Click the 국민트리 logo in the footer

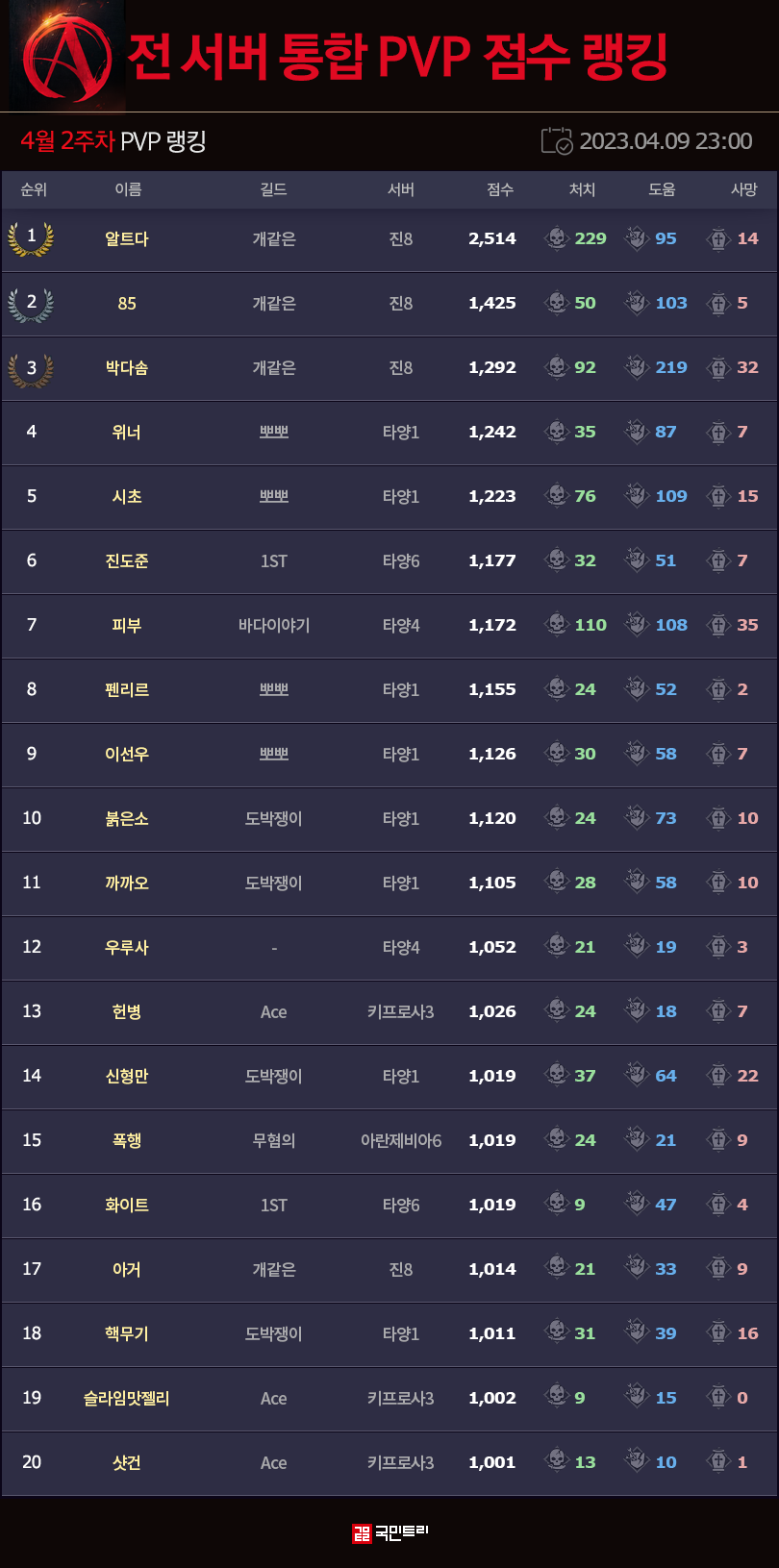coord(389,1532)
